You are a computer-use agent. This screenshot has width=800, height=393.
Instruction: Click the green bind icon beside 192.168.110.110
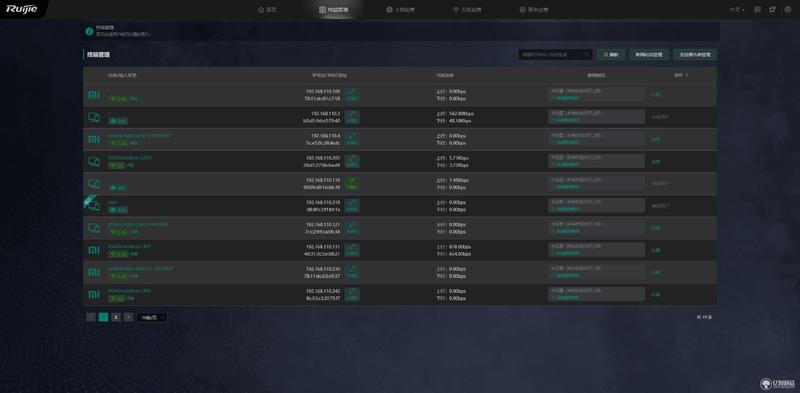(352, 184)
